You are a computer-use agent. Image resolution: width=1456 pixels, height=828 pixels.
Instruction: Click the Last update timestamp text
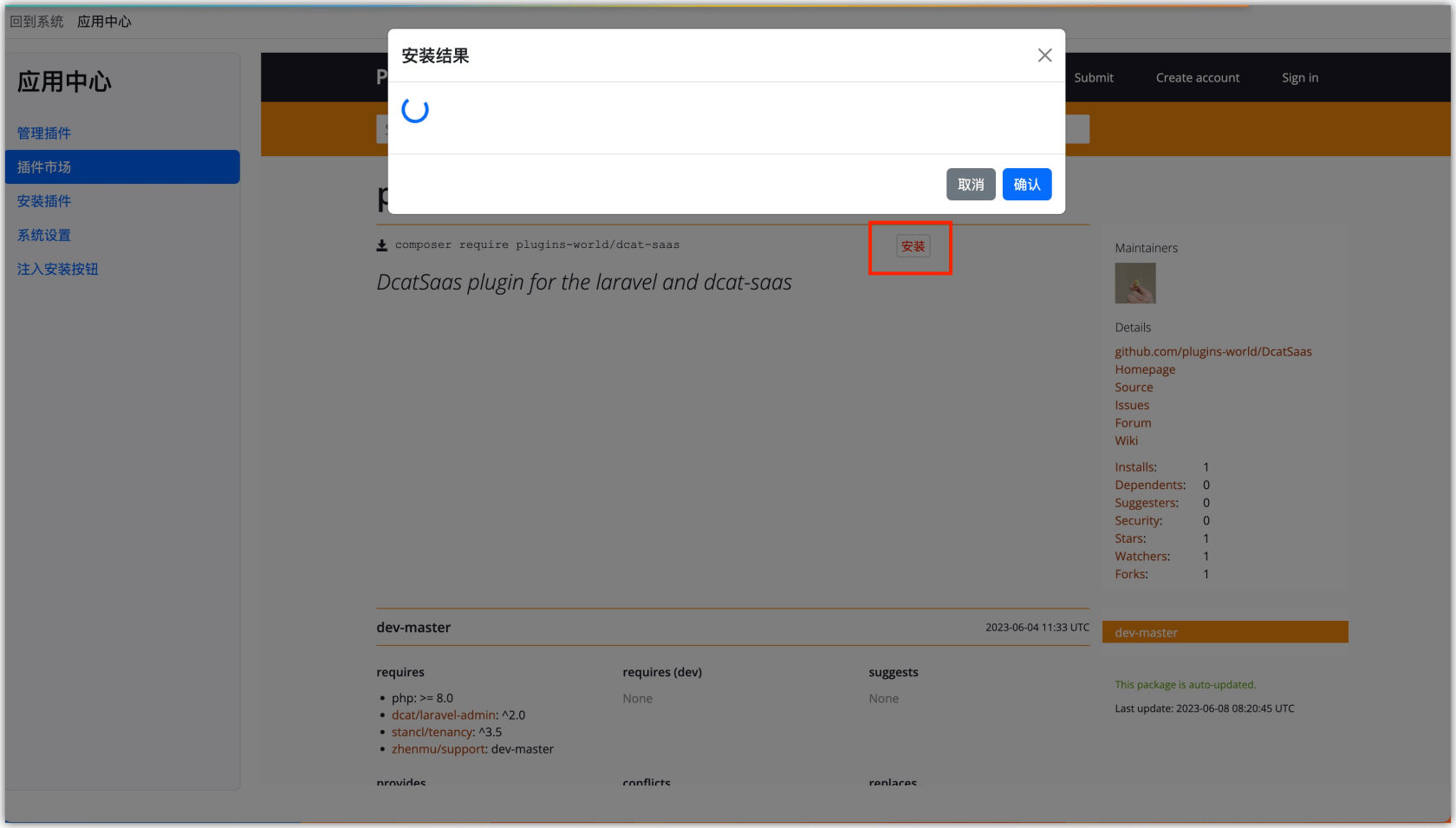tap(1205, 708)
